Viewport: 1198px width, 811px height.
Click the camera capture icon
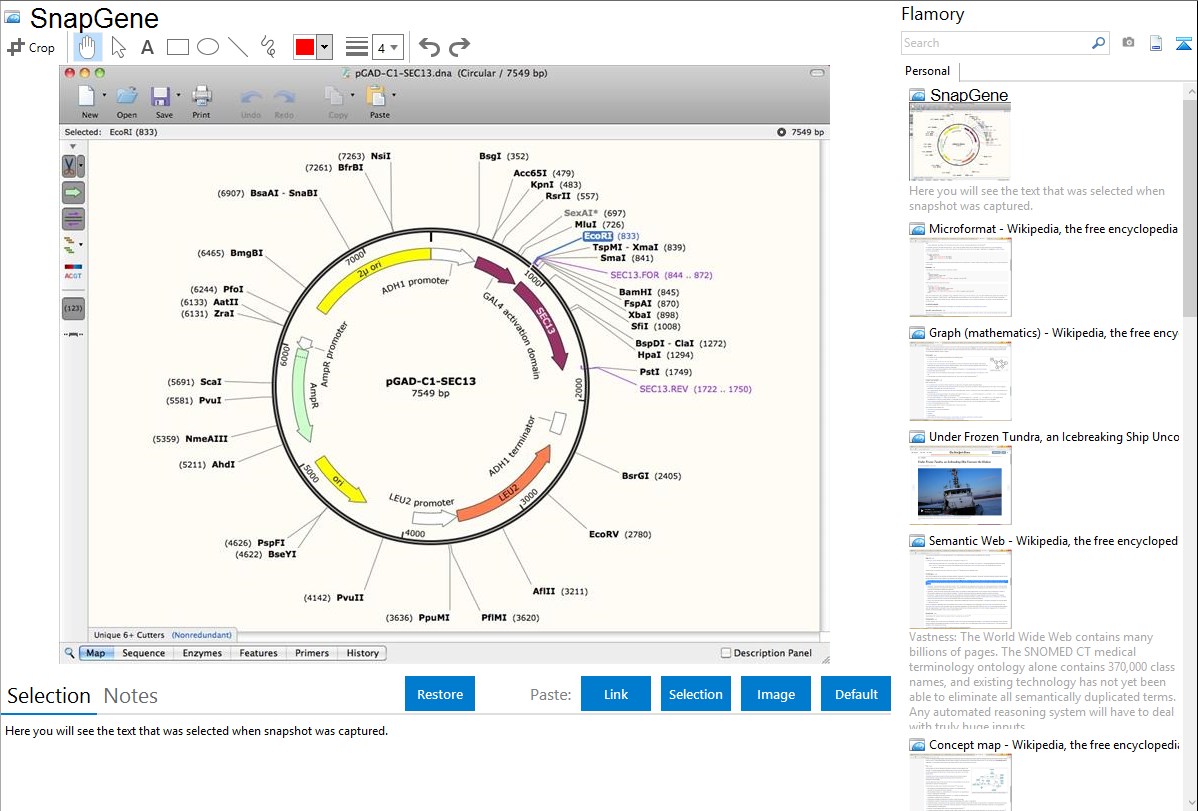(1128, 43)
